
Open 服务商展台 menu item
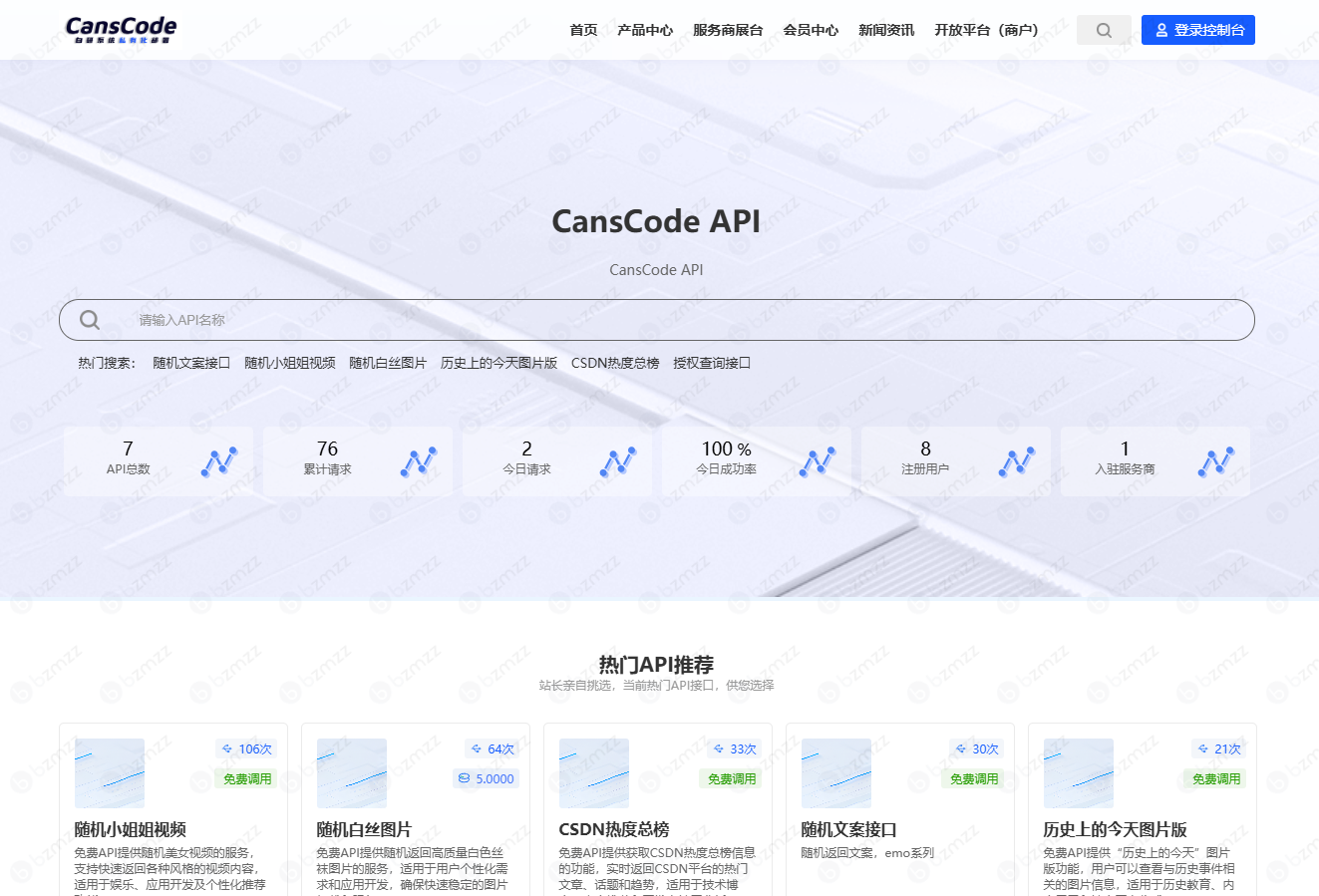[x=728, y=30]
